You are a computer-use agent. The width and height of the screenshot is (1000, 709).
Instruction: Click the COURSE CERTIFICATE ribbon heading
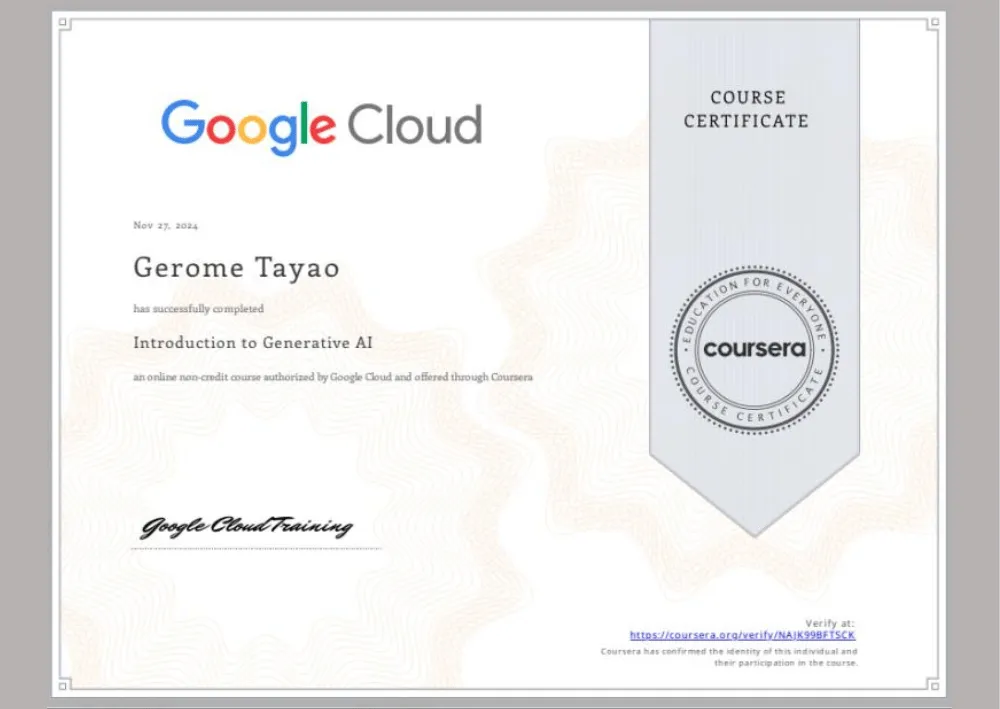pos(746,109)
